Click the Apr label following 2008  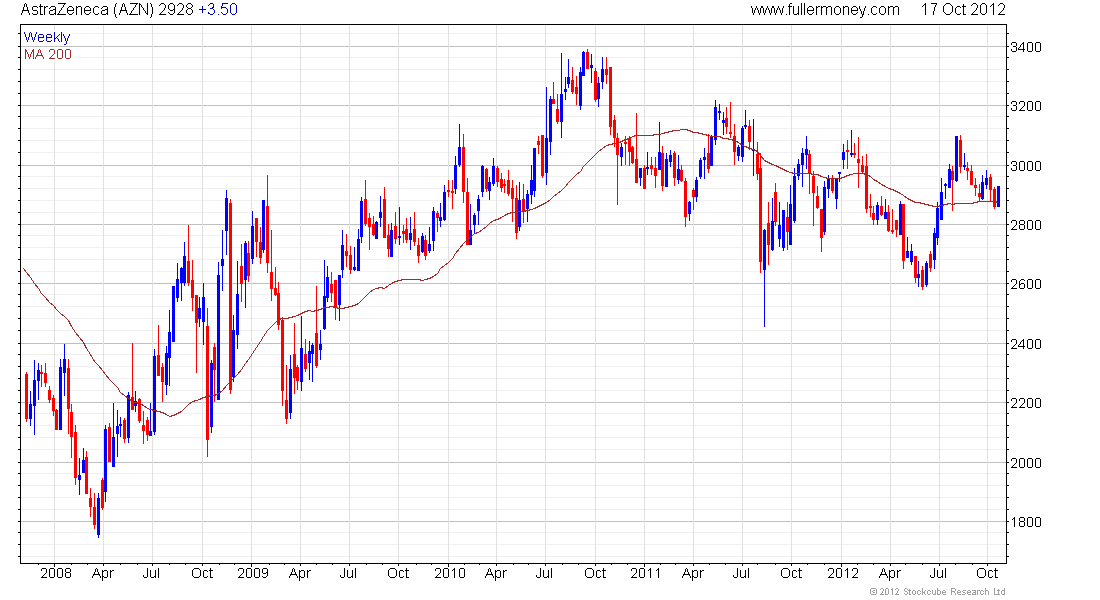(103, 573)
